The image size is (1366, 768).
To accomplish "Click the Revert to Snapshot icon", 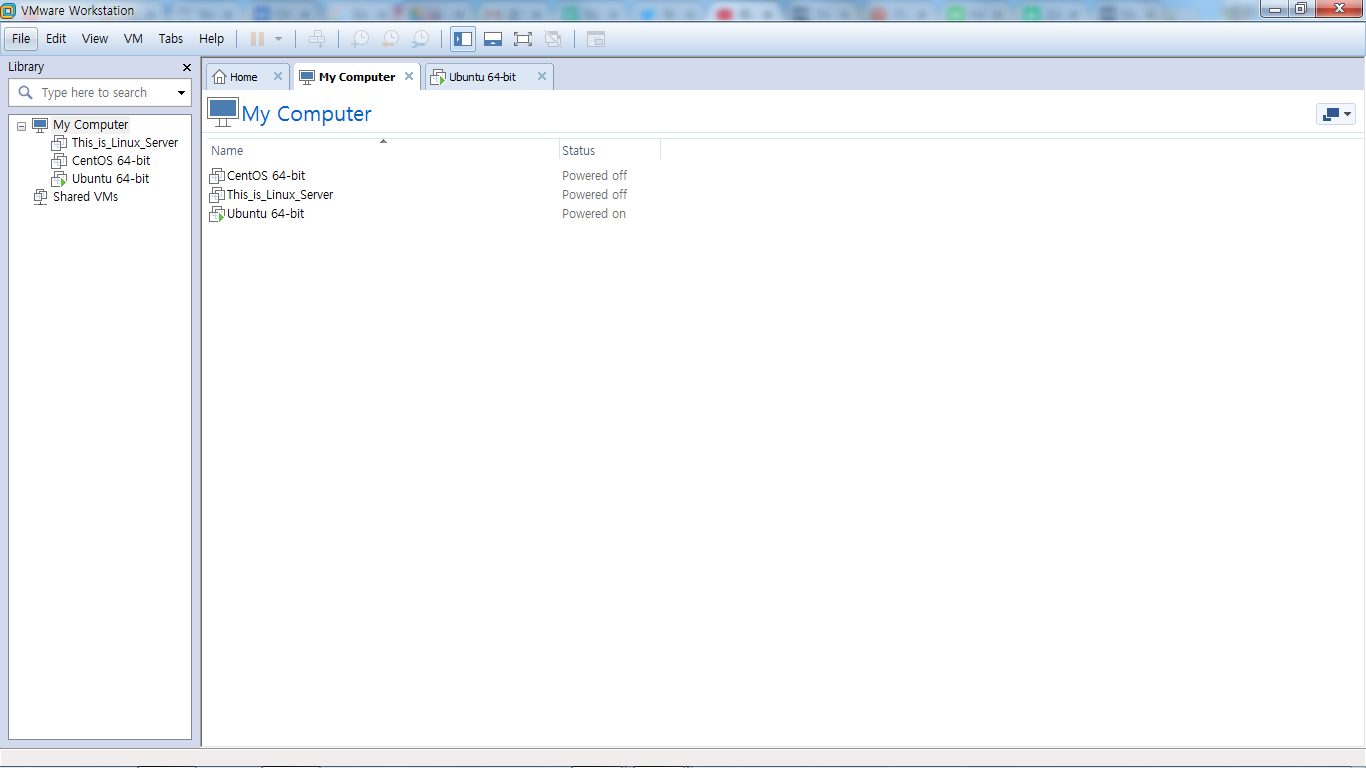I will tap(390, 39).
